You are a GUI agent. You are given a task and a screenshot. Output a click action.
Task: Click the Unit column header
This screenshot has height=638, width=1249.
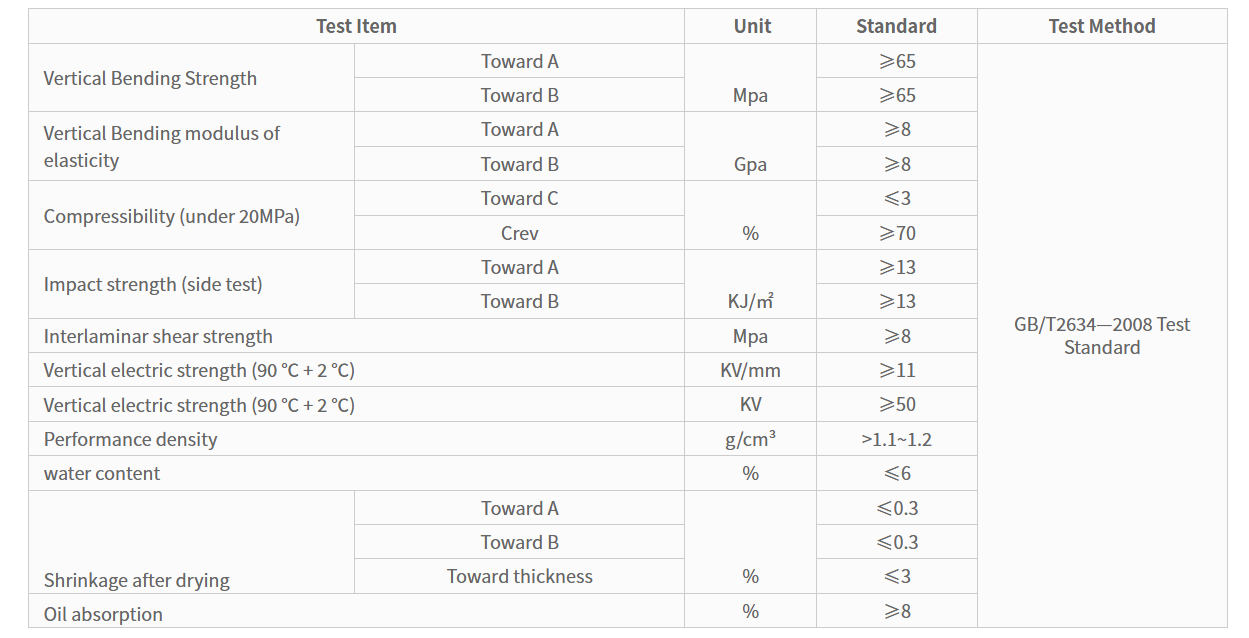pos(750,27)
